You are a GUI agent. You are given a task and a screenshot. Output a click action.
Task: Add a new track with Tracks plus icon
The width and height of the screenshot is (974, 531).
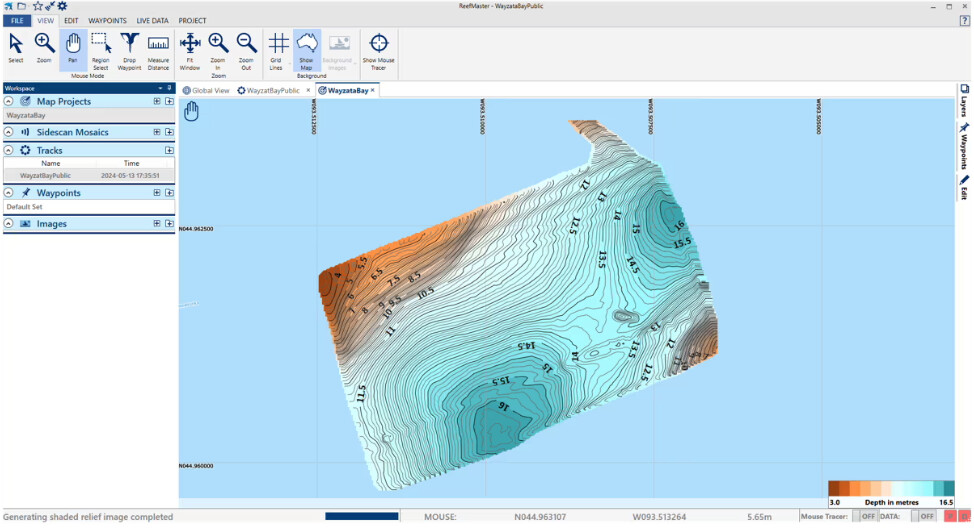click(169, 150)
